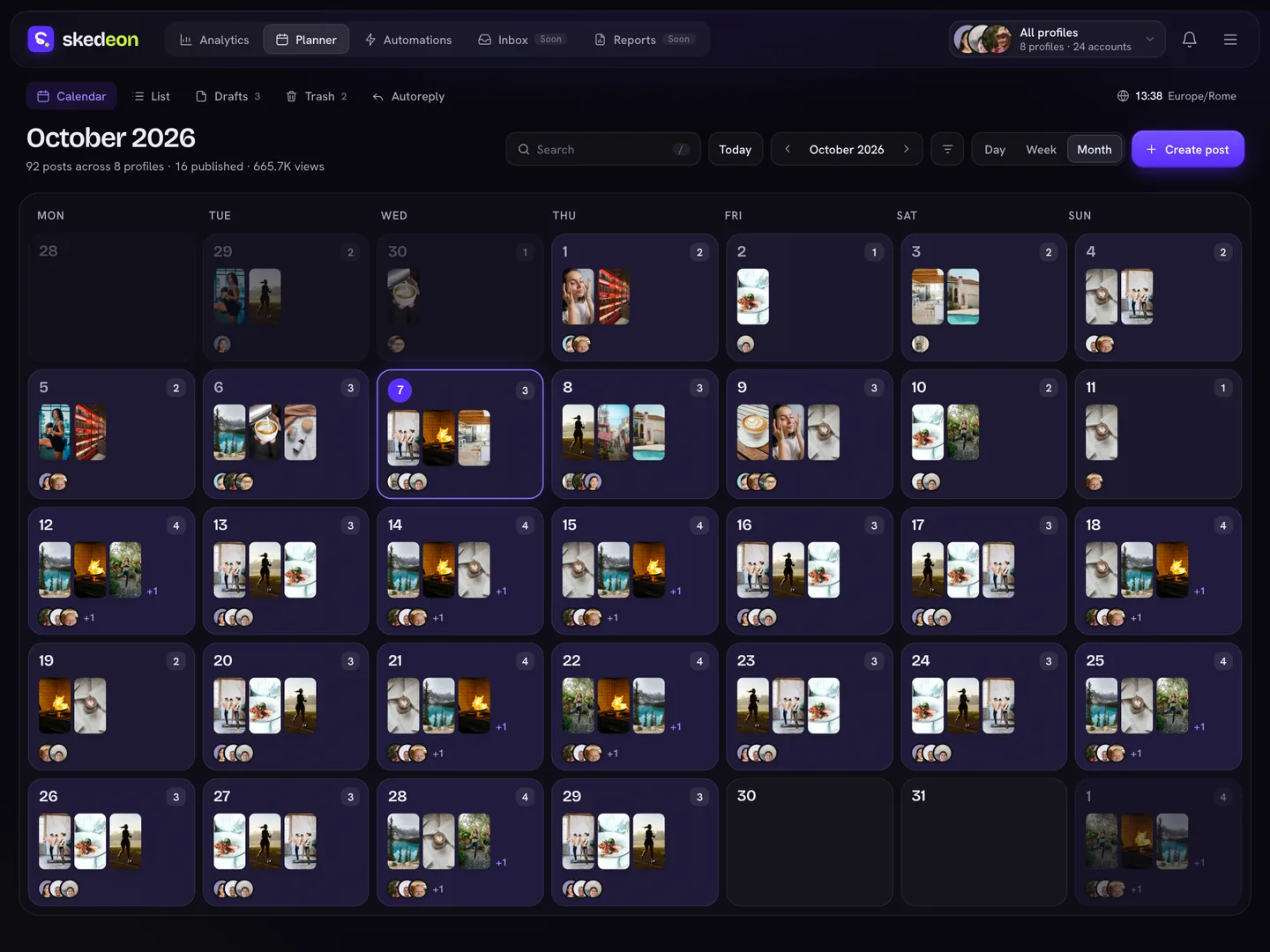Open the notifications bell
This screenshot has width=1270, height=952.
point(1189,39)
